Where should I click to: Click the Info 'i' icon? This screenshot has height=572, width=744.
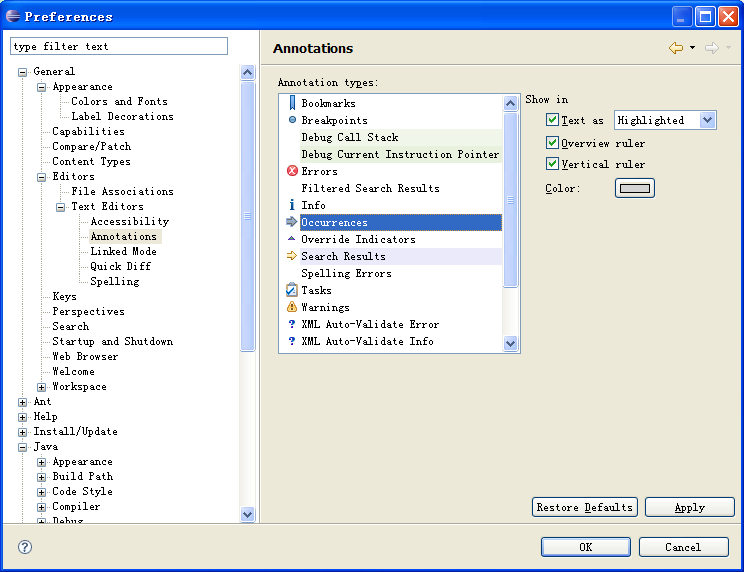[x=292, y=205]
